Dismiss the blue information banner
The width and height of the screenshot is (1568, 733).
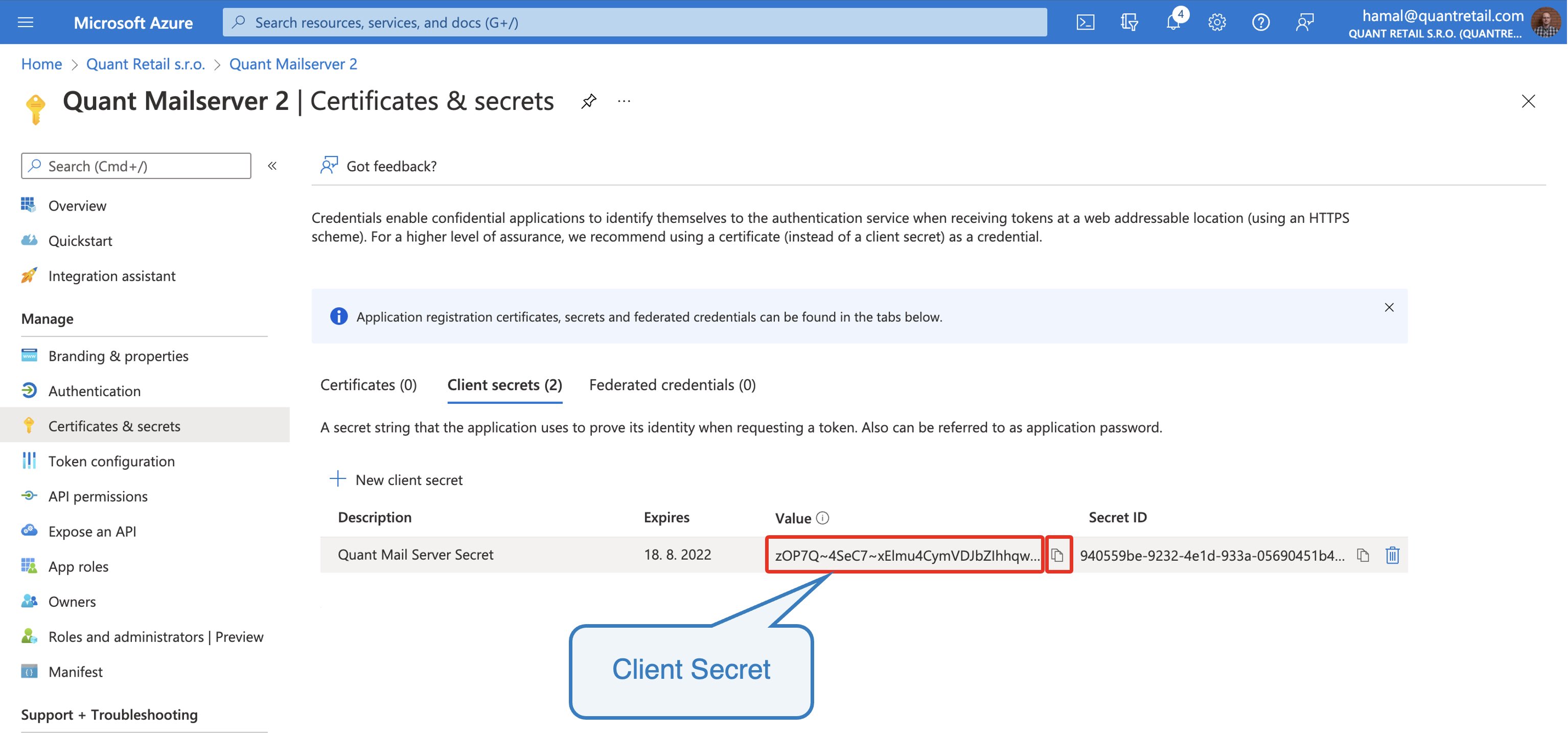point(1389,307)
